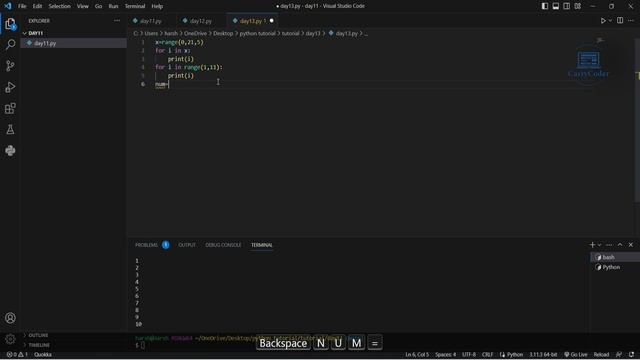The height and width of the screenshot is (360, 640).
Task: Switch to the day12.py editor tab
Action: tap(201, 20)
